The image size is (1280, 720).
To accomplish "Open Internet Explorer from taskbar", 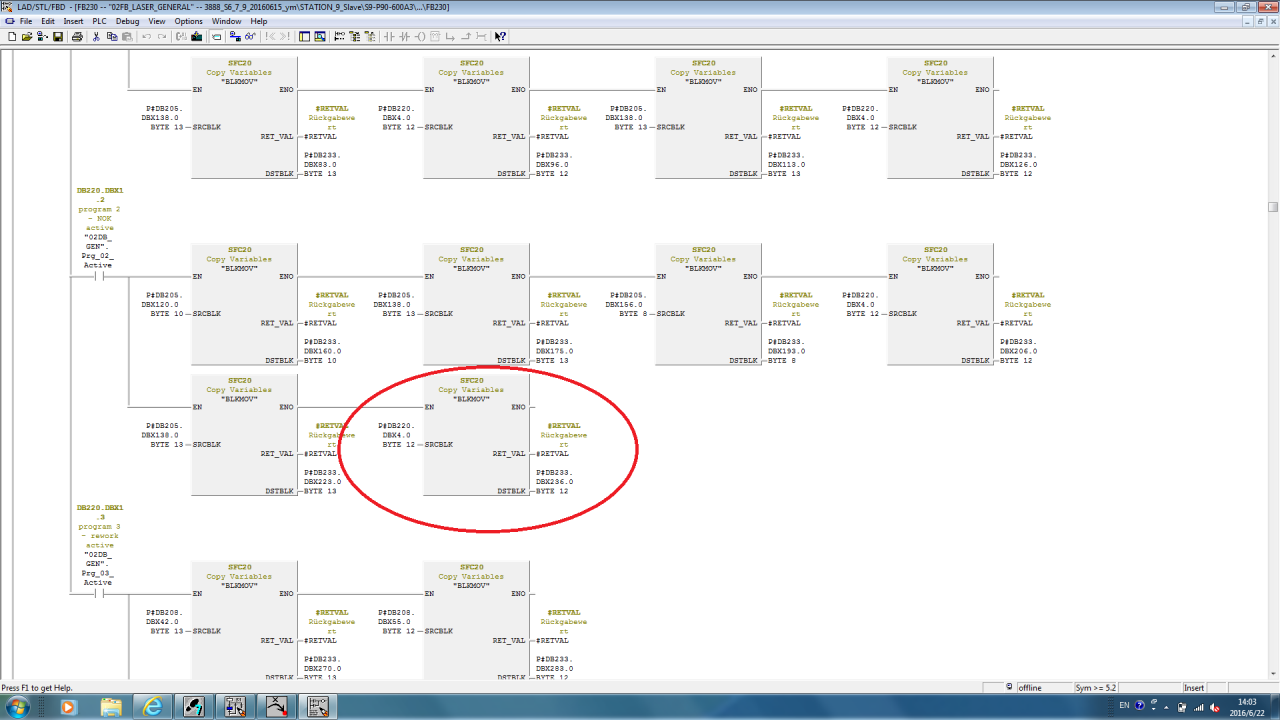I will click(152, 707).
